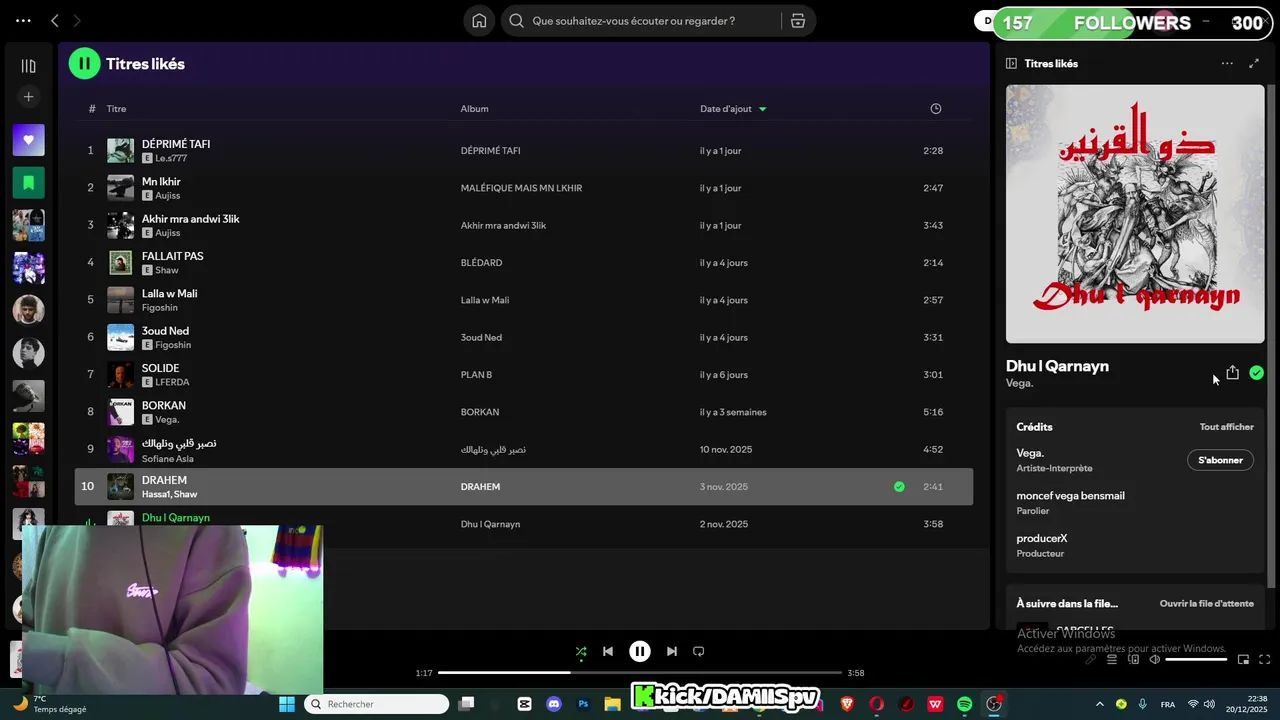The image size is (1280, 720).
Task: Open artist Vega. under song title
Action: [x=1019, y=383]
